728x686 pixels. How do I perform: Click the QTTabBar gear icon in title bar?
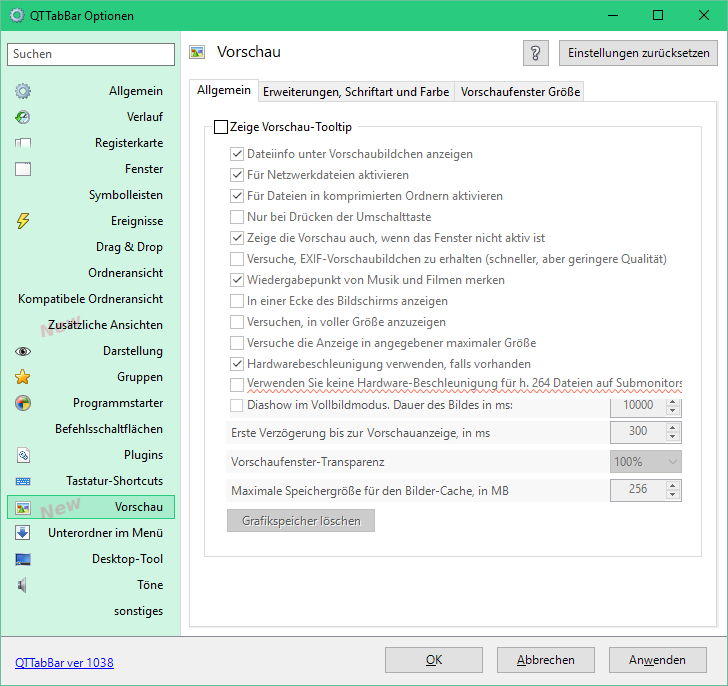point(17,15)
